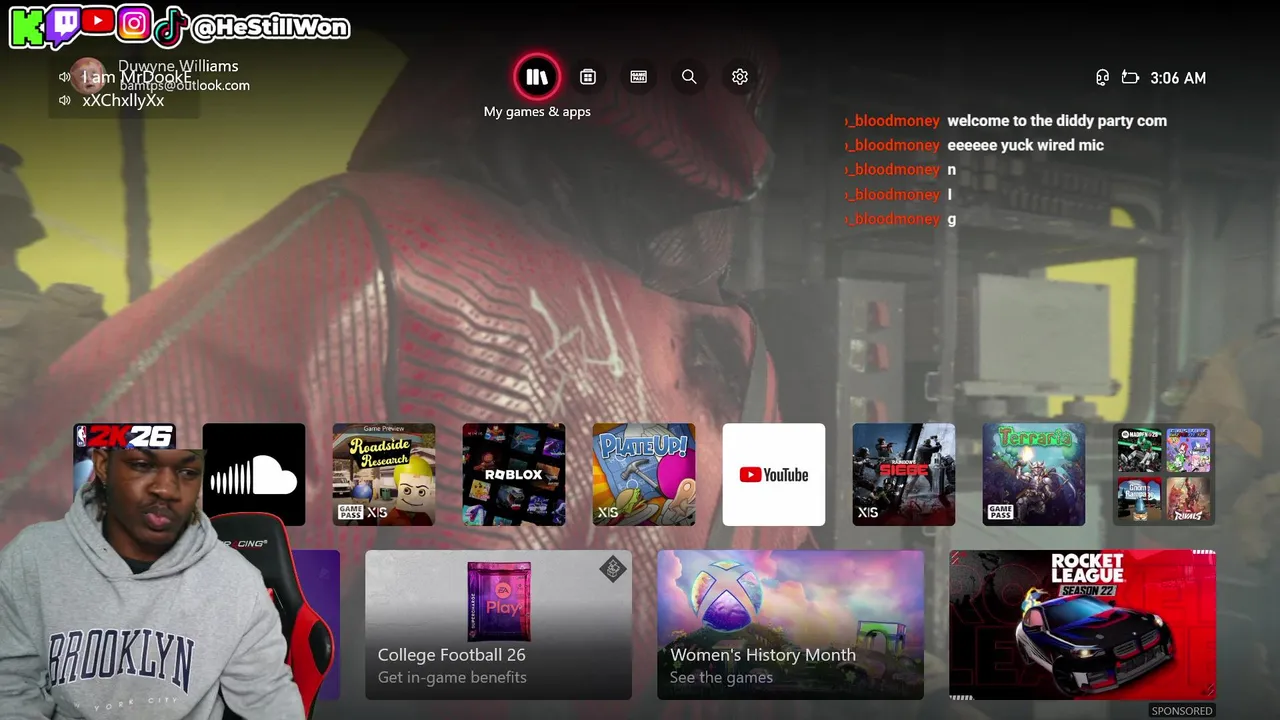This screenshot has height=720, width=1280.
Task: Click the controller battery icon
Action: [x=1130, y=77]
